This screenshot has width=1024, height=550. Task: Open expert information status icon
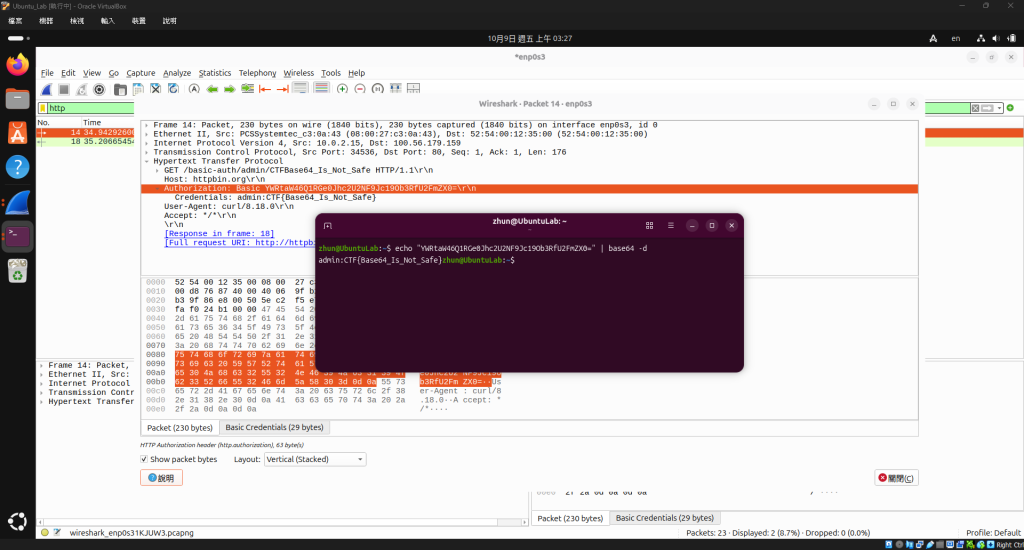click(x=44, y=533)
